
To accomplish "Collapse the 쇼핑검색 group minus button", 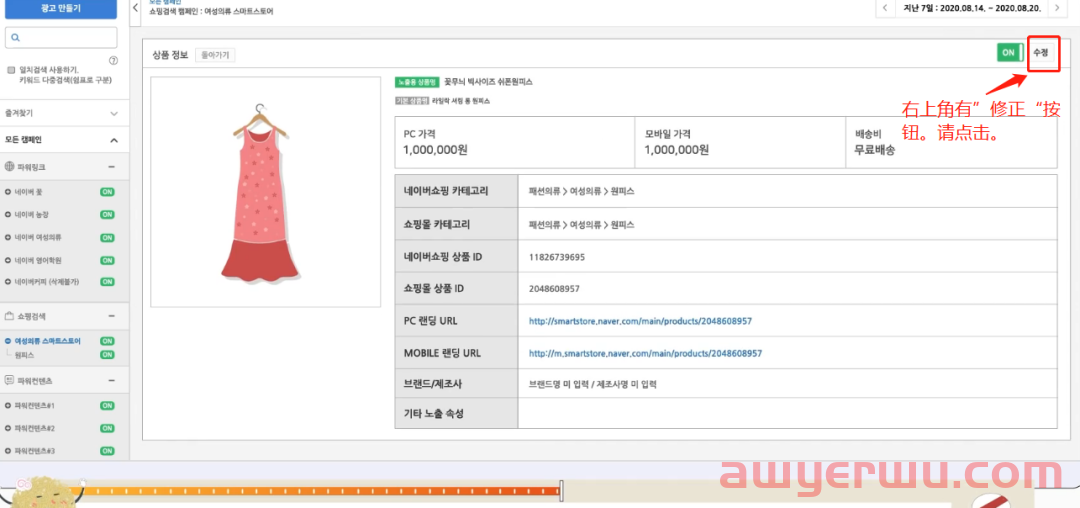I will tap(112, 316).
